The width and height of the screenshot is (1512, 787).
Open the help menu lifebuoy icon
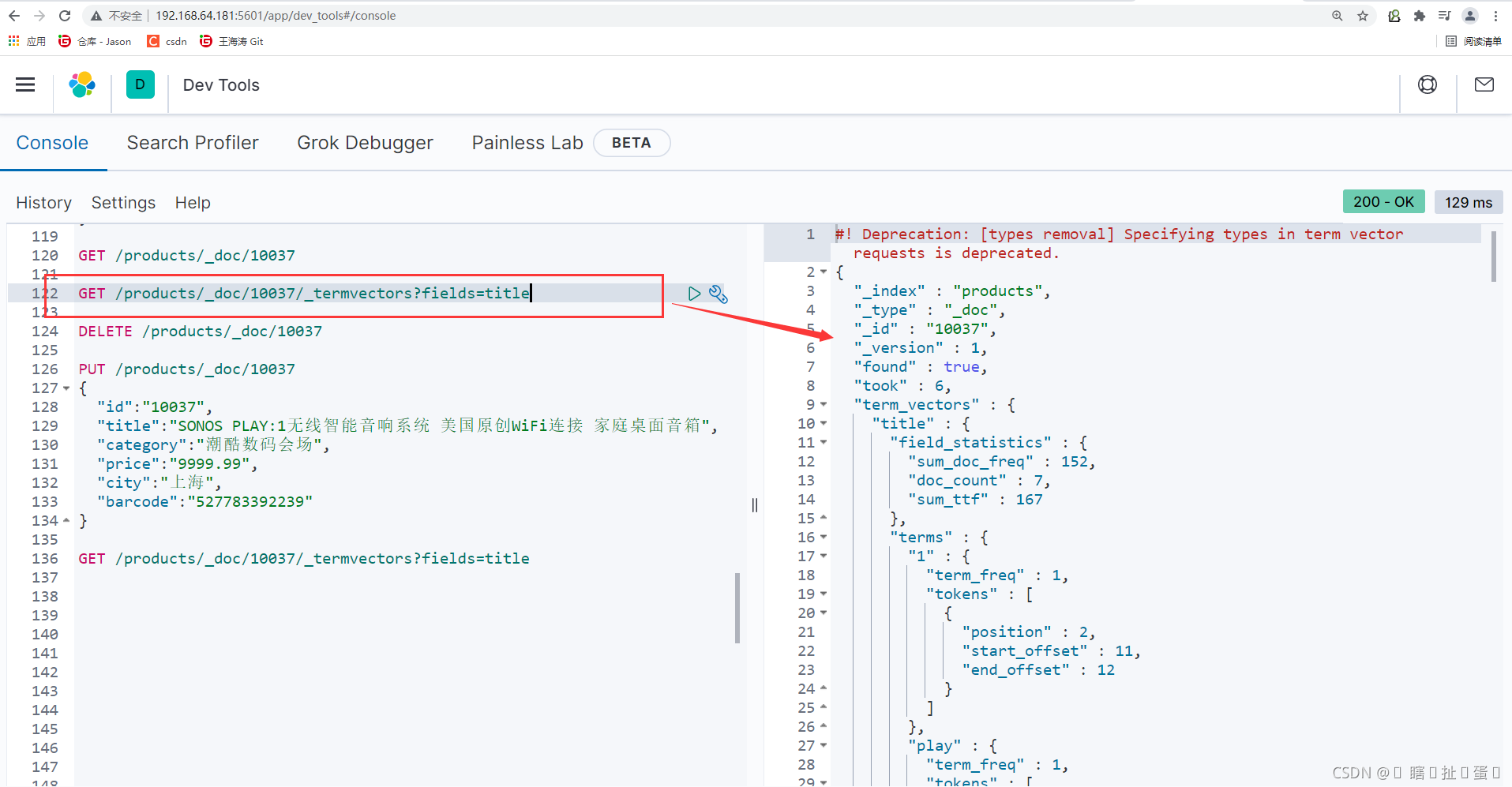[x=1428, y=84]
